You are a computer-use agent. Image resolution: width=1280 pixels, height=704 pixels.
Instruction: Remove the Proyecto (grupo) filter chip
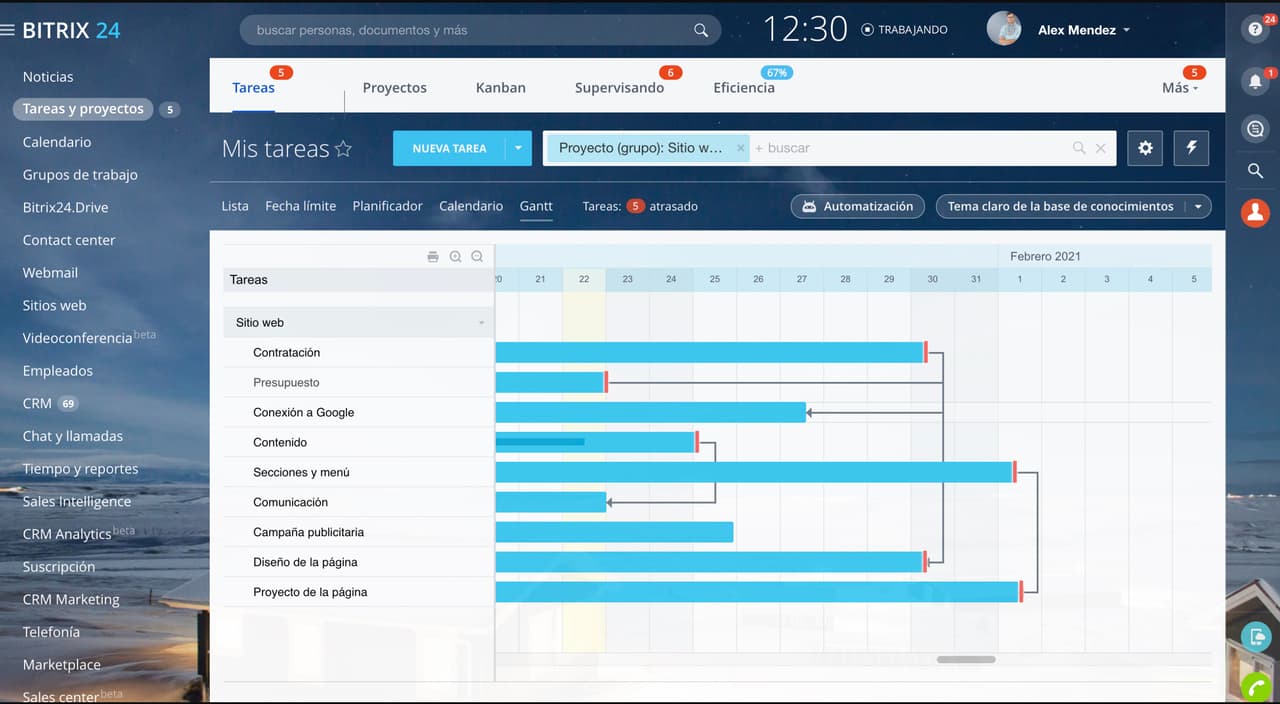[x=741, y=148]
